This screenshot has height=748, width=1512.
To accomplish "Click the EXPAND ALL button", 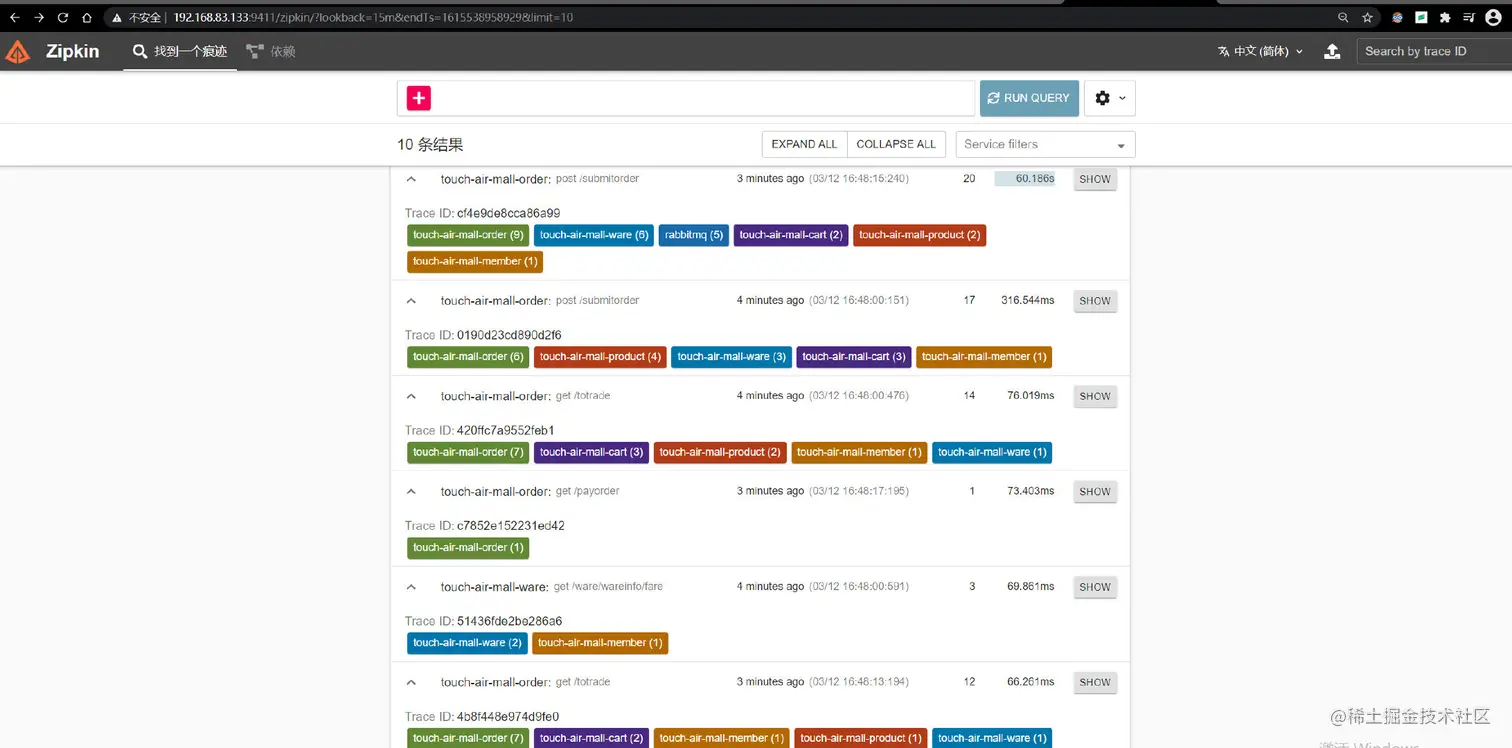I will 804,144.
